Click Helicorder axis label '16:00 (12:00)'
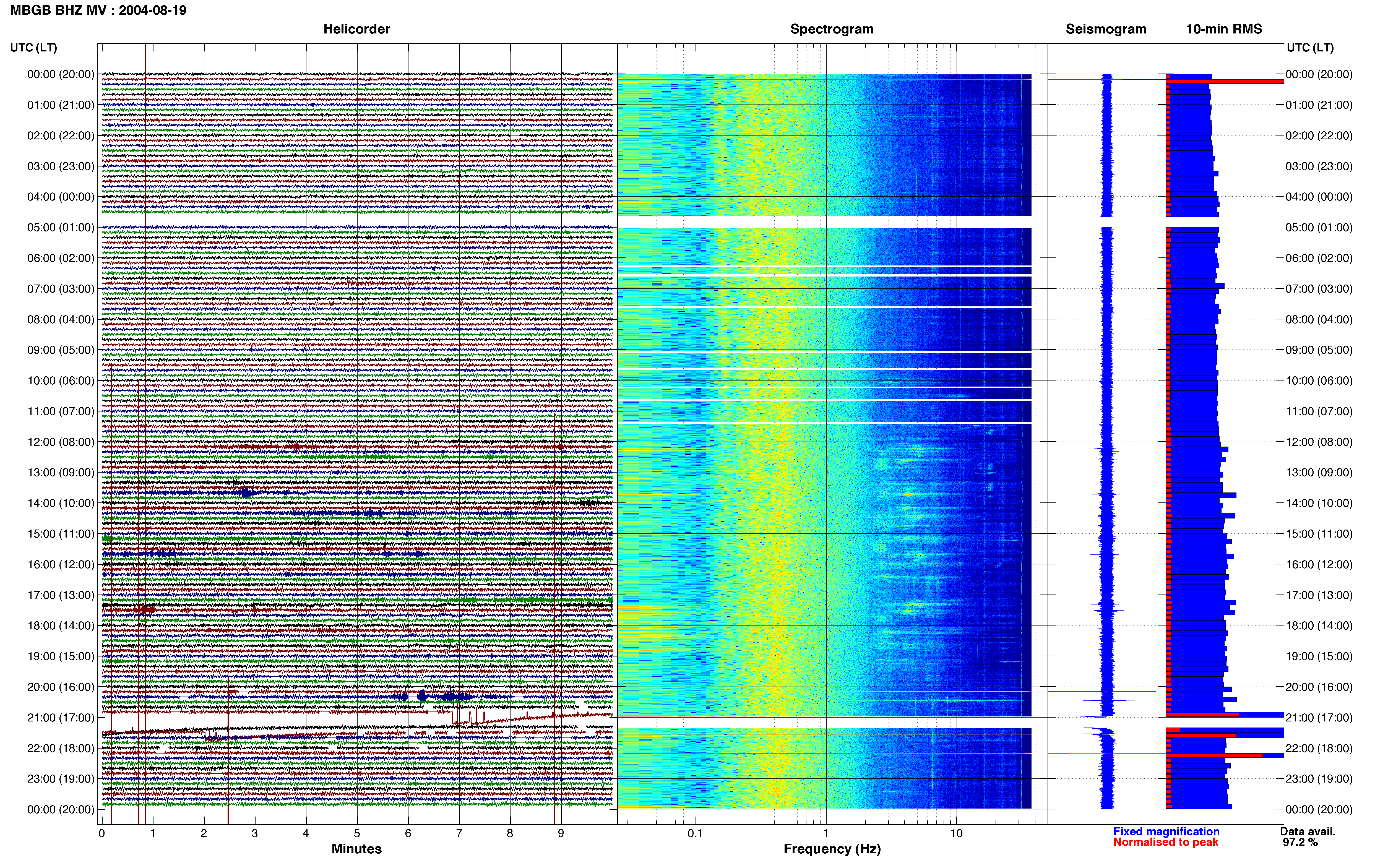The width and height of the screenshot is (1388, 868). pos(61,564)
